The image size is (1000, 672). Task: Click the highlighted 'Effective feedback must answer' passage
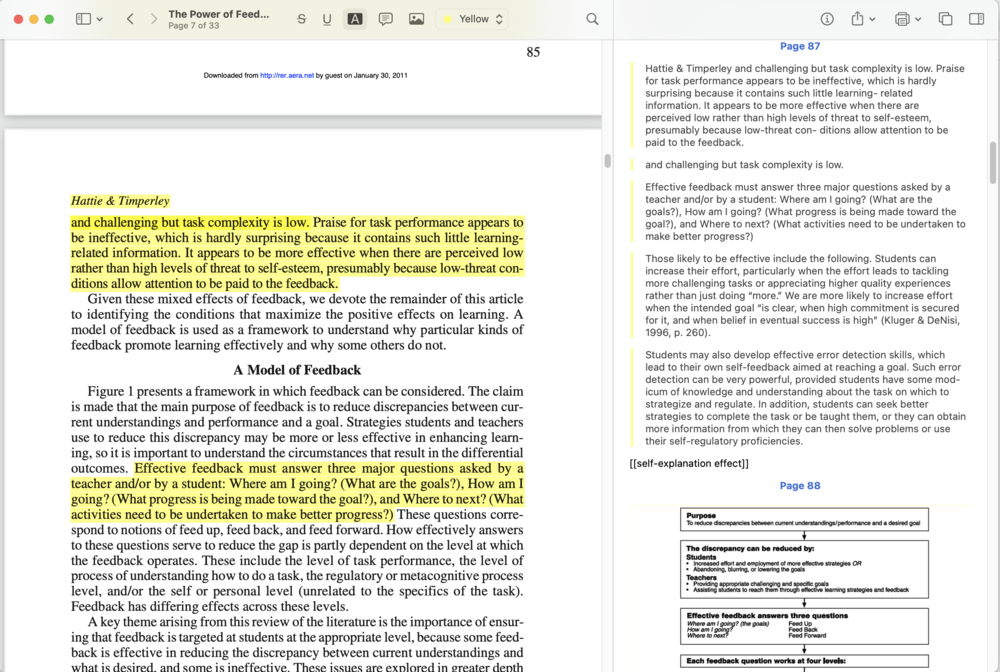coord(297,492)
